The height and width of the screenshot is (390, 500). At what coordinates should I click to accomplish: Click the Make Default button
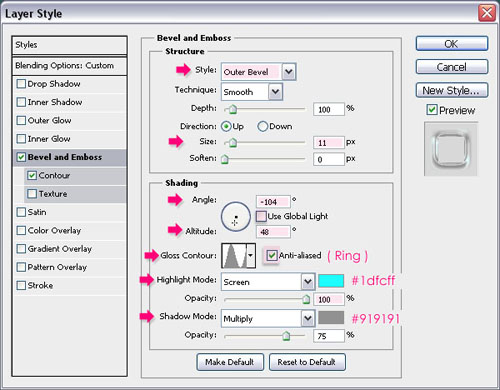pos(230,362)
